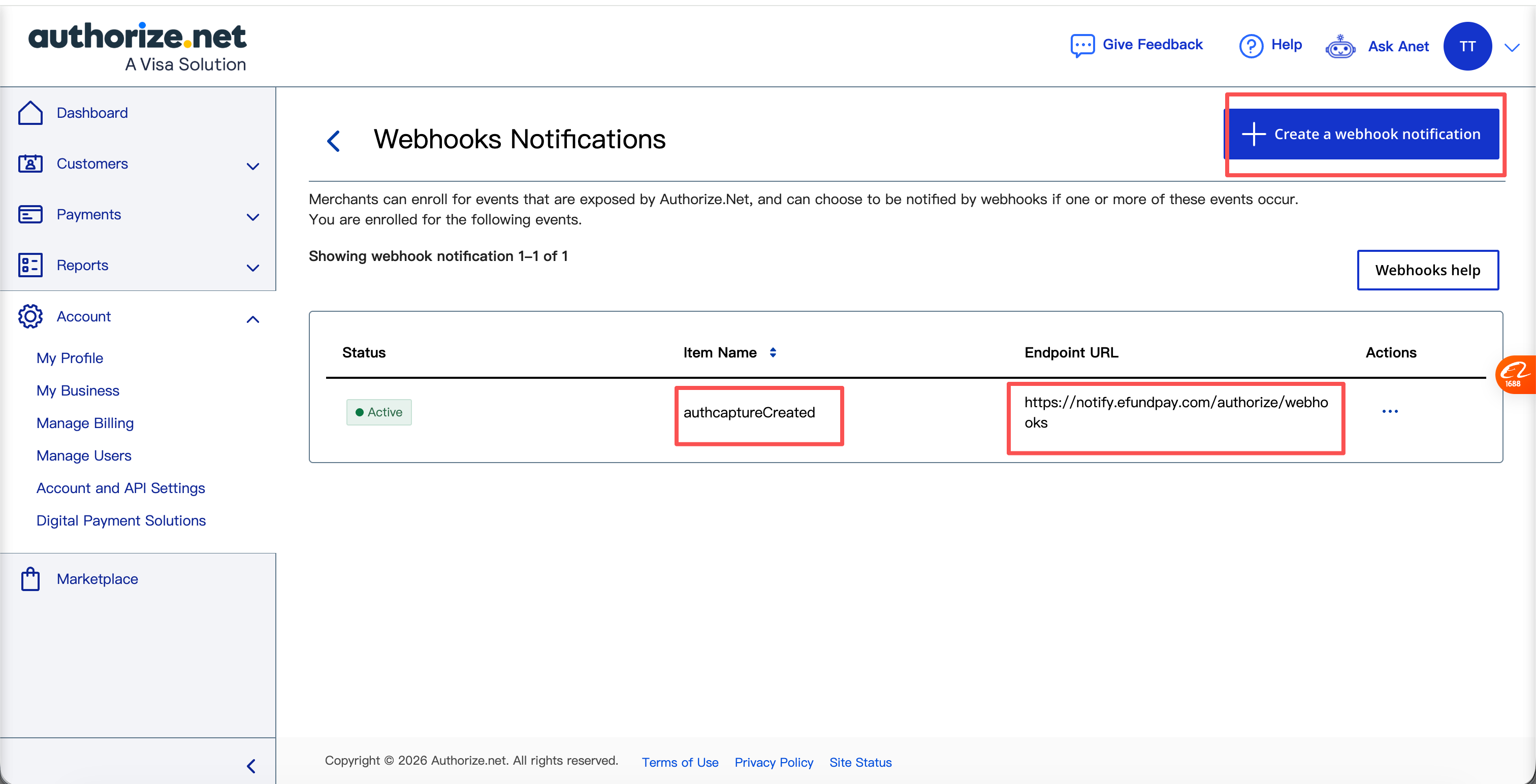Viewport: 1536px width, 784px height.
Task: Click the Item Name column header
Action: tap(720, 352)
